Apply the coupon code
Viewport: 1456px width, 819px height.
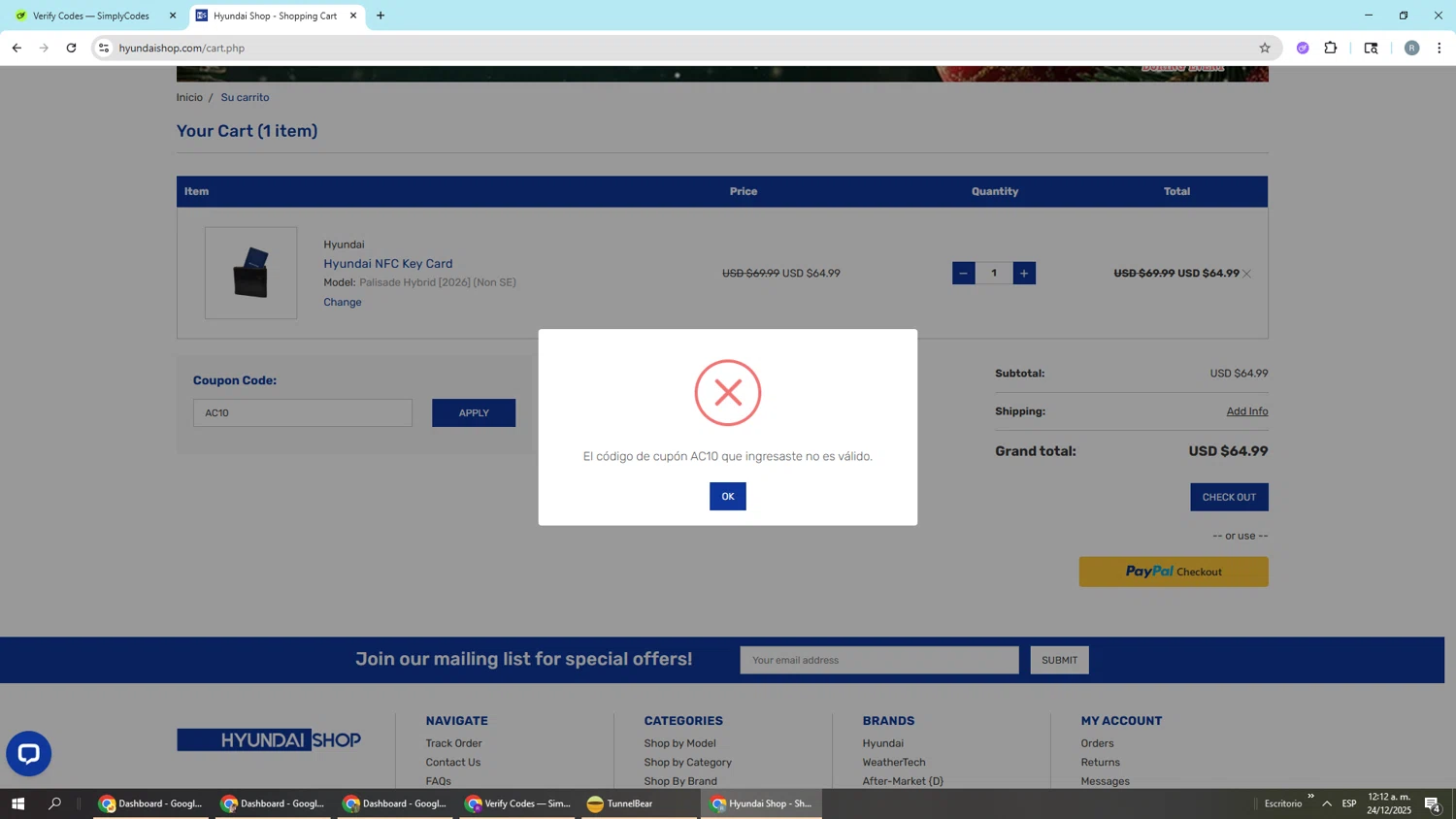pyautogui.click(x=474, y=412)
